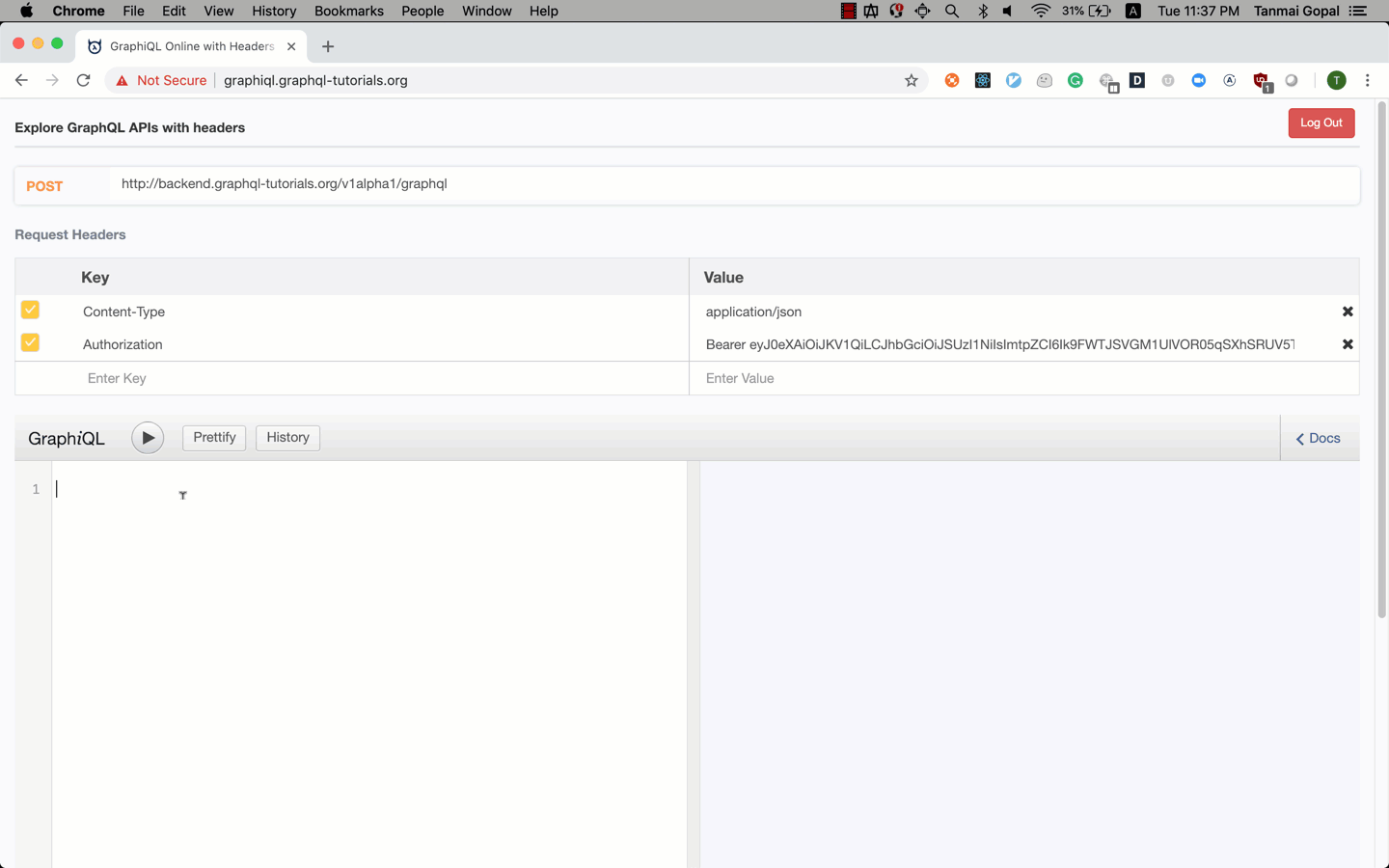Reload the page

[84, 80]
